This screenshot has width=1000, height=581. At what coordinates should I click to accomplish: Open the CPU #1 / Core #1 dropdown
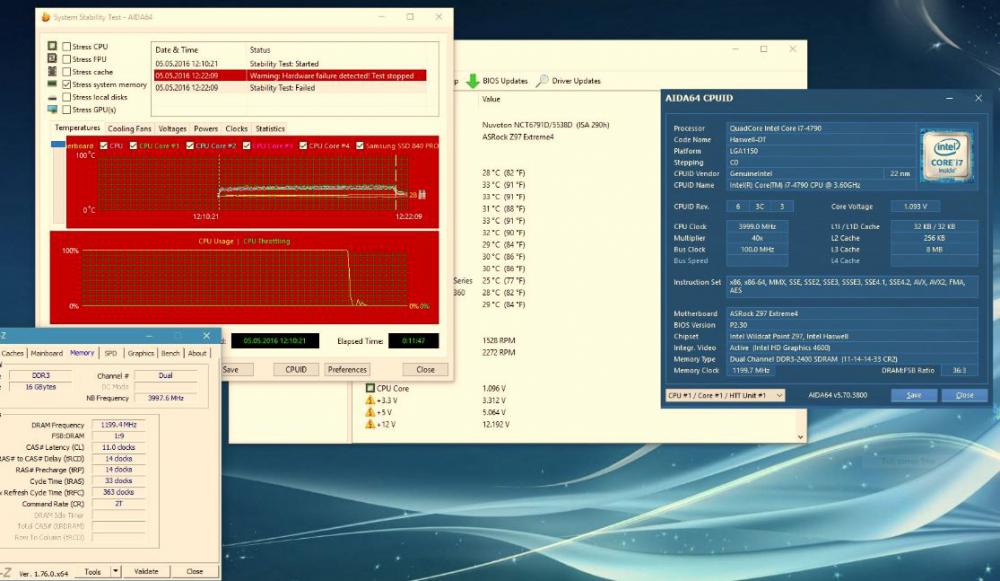[x=725, y=395]
